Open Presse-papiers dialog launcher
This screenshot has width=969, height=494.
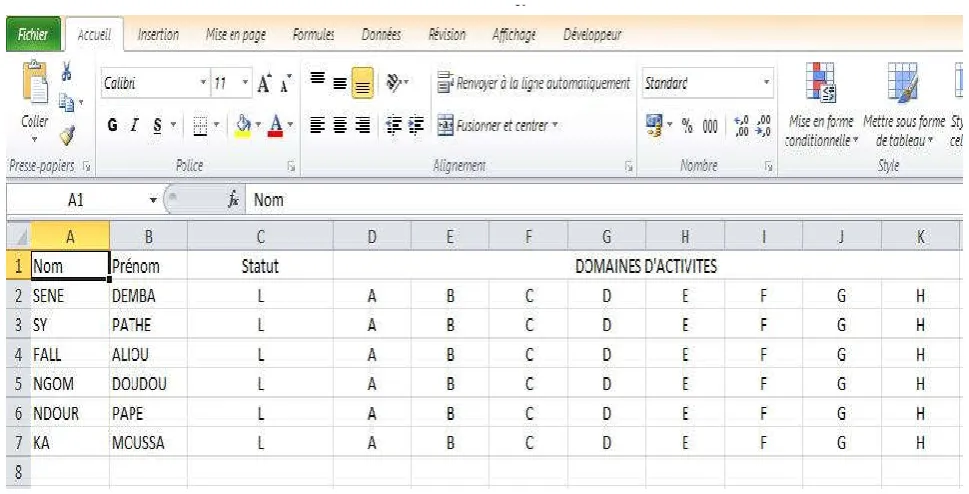pyautogui.click(x=87, y=166)
